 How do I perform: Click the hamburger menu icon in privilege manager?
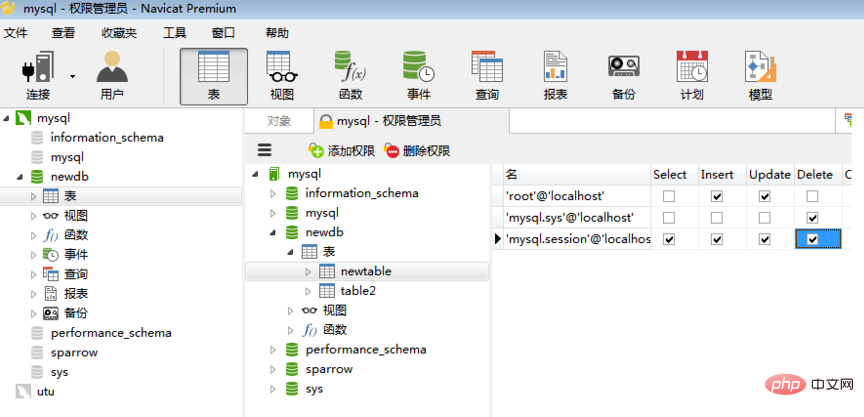point(265,150)
